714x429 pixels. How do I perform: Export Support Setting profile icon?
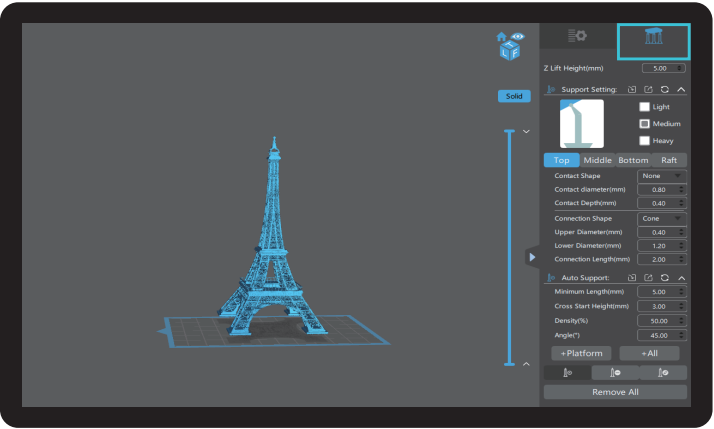click(x=648, y=89)
